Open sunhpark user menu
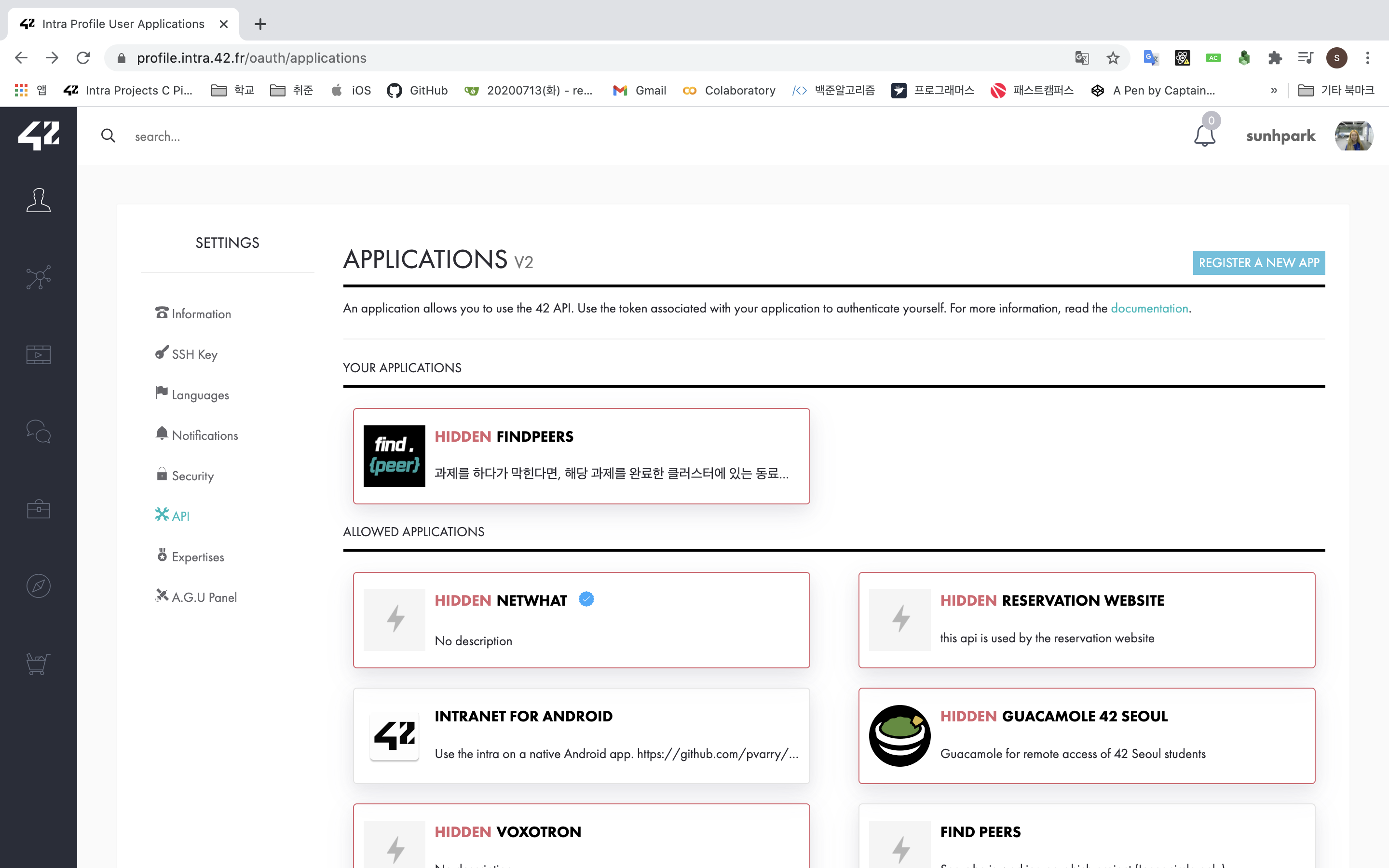This screenshot has width=1389, height=868. click(1280, 136)
